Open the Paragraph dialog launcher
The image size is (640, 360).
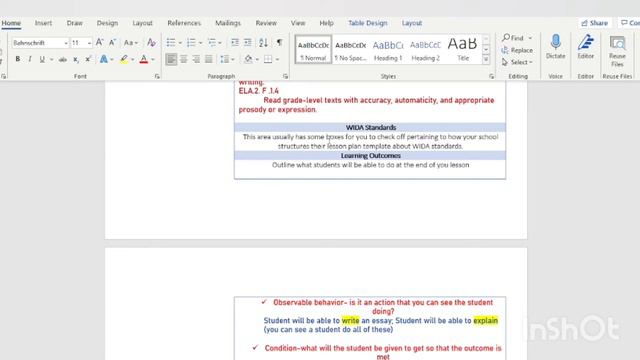tap(285, 76)
